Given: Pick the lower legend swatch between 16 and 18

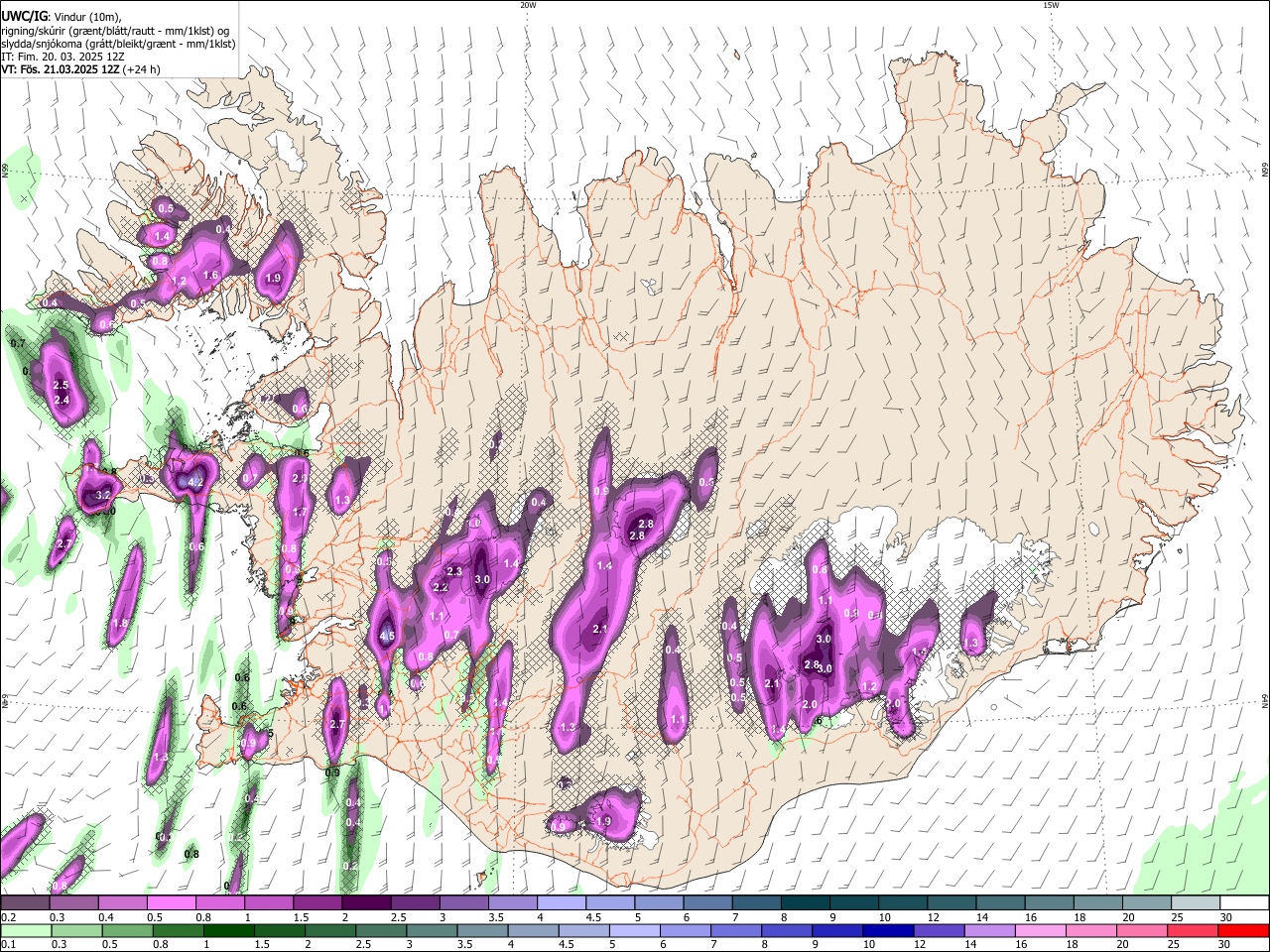Looking at the screenshot, I should pyautogui.click(x=1040, y=930).
